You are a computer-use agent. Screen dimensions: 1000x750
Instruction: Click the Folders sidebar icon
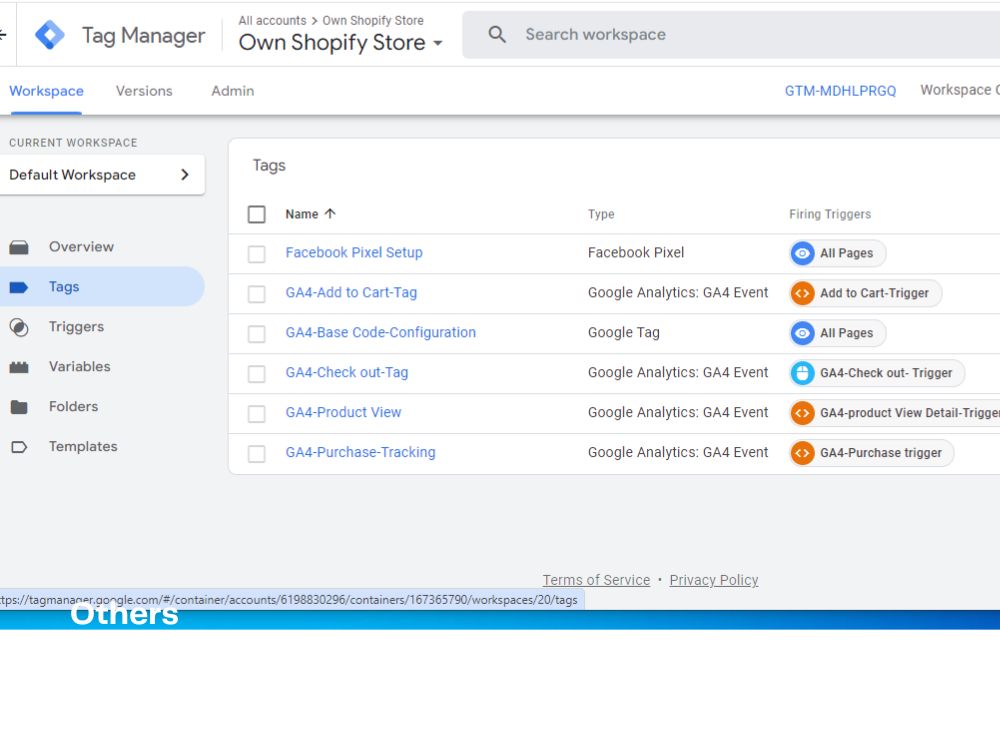19,407
